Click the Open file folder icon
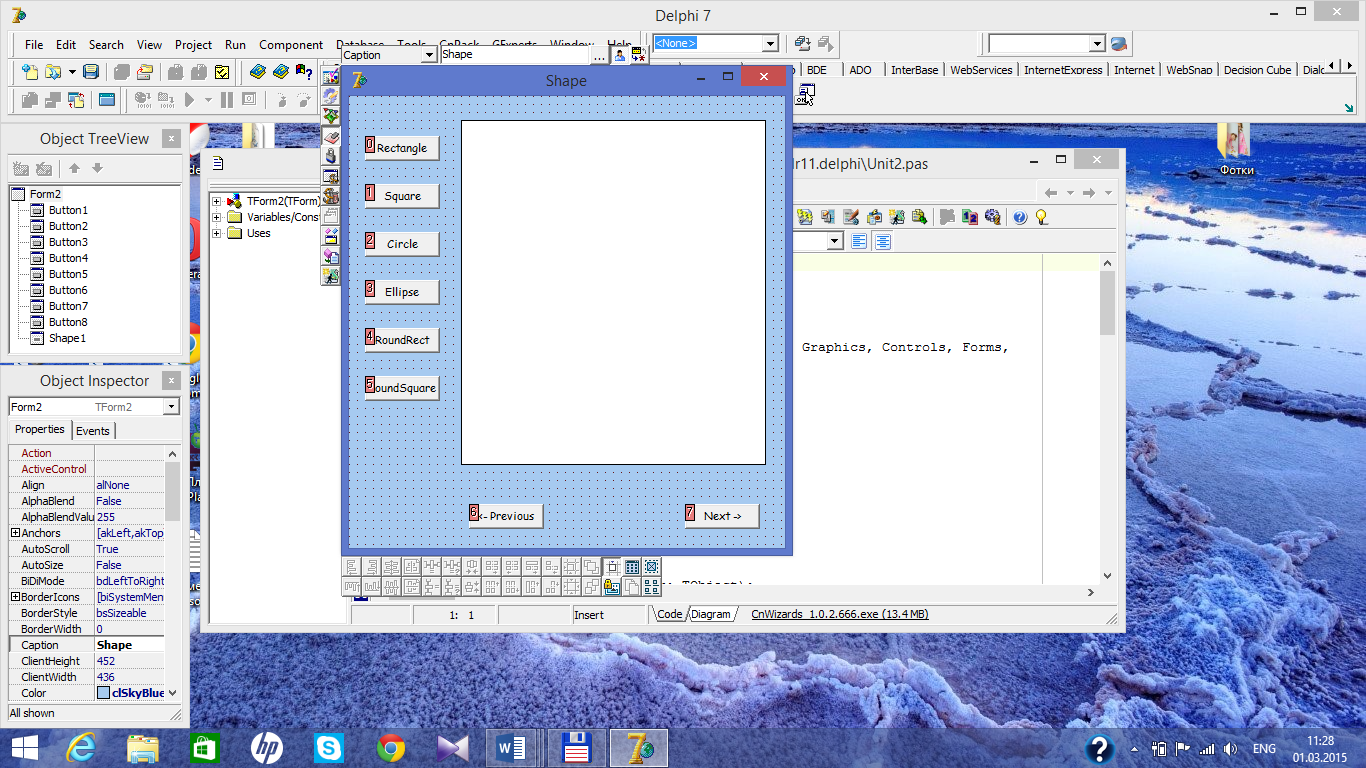The image size is (1366, 768). click(52, 72)
